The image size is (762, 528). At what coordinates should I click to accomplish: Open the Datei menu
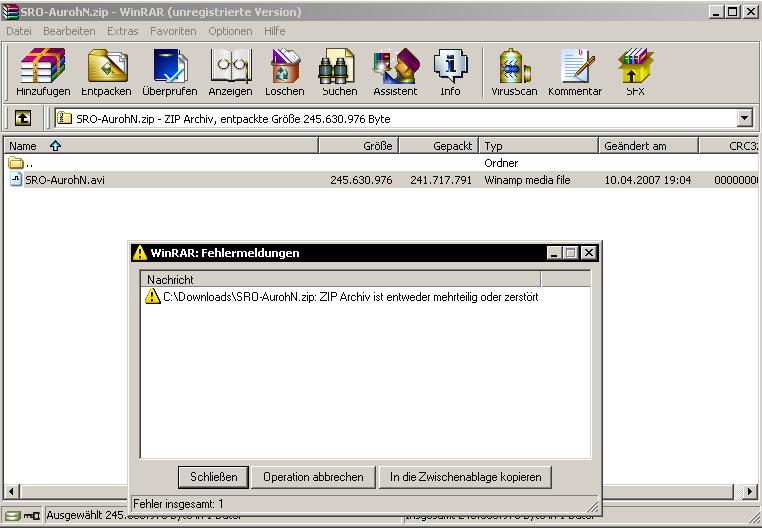click(19, 31)
